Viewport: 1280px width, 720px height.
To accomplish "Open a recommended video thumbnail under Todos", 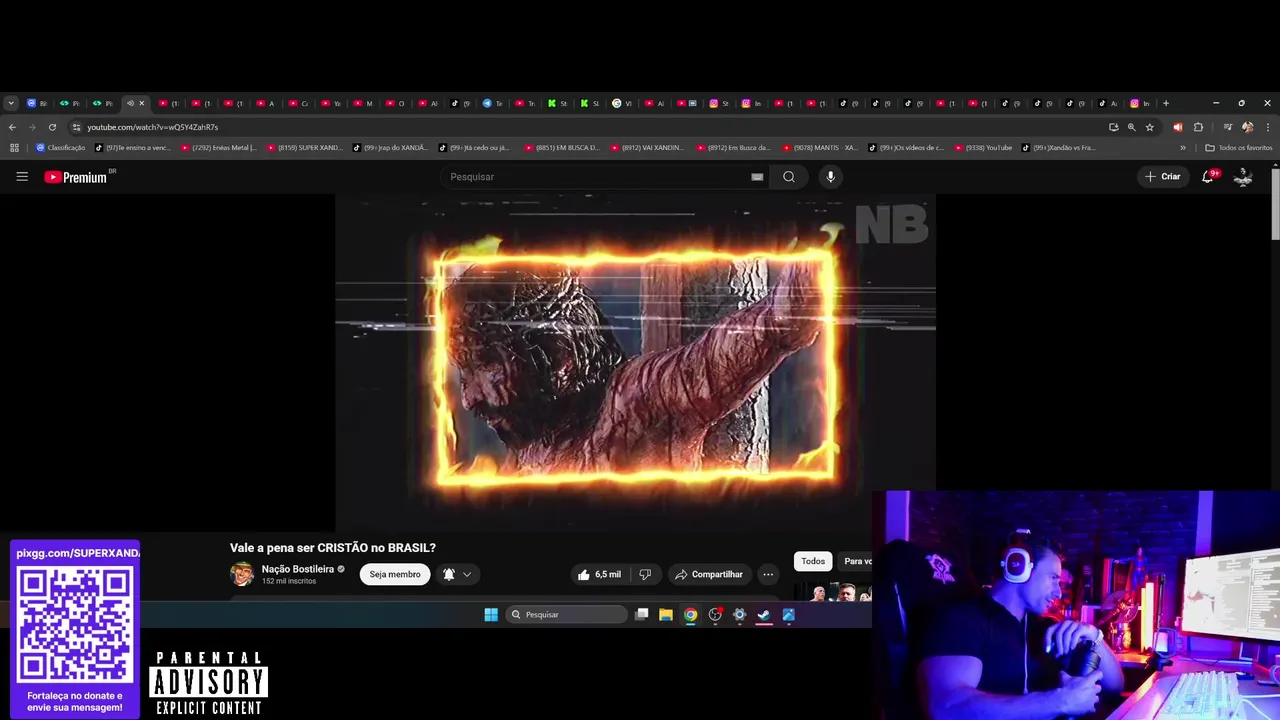I will tap(834, 593).
